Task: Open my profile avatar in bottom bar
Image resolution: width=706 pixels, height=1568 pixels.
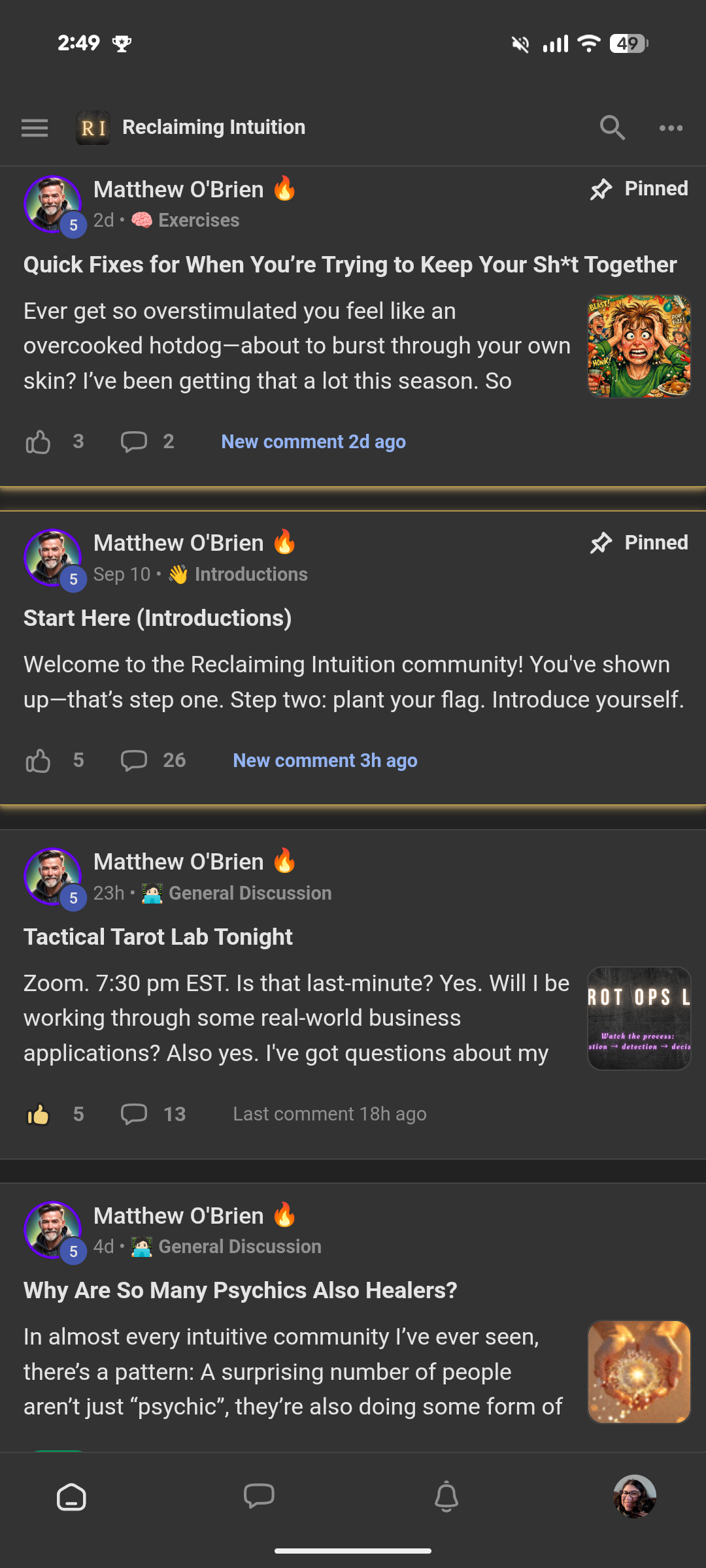Action: (634, 1497)
